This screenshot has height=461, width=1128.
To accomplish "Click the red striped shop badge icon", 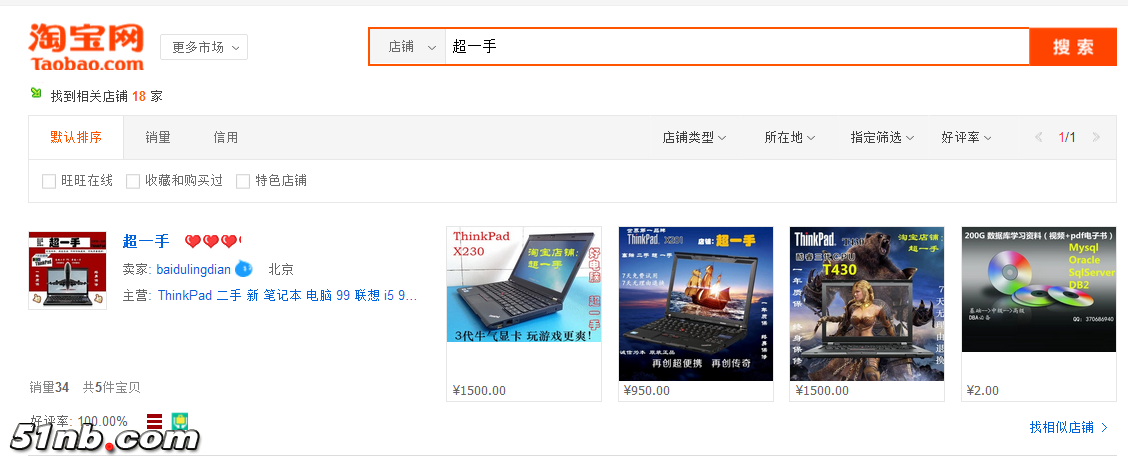I will point(153,421).
